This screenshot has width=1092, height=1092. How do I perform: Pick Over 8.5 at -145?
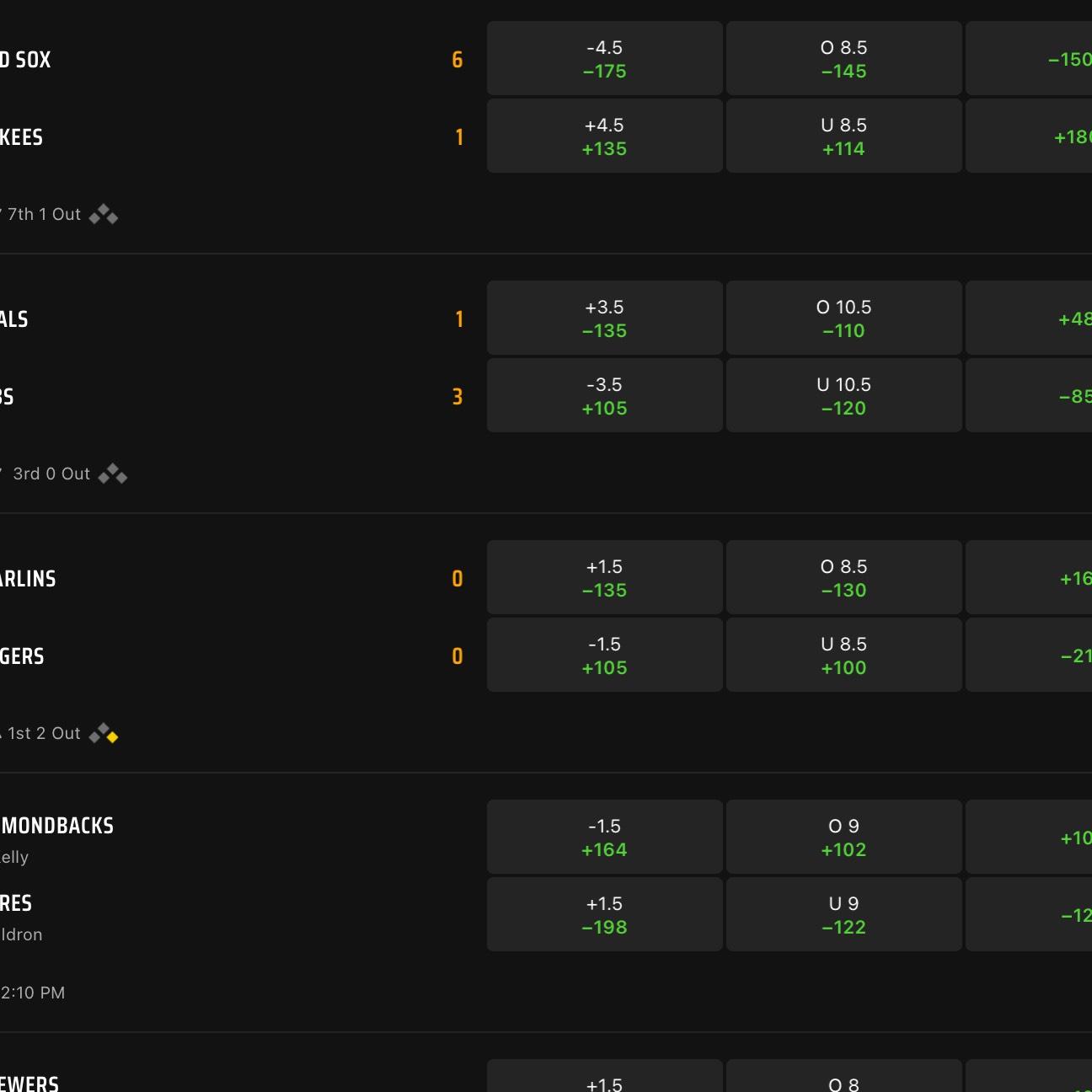(844, 59)
